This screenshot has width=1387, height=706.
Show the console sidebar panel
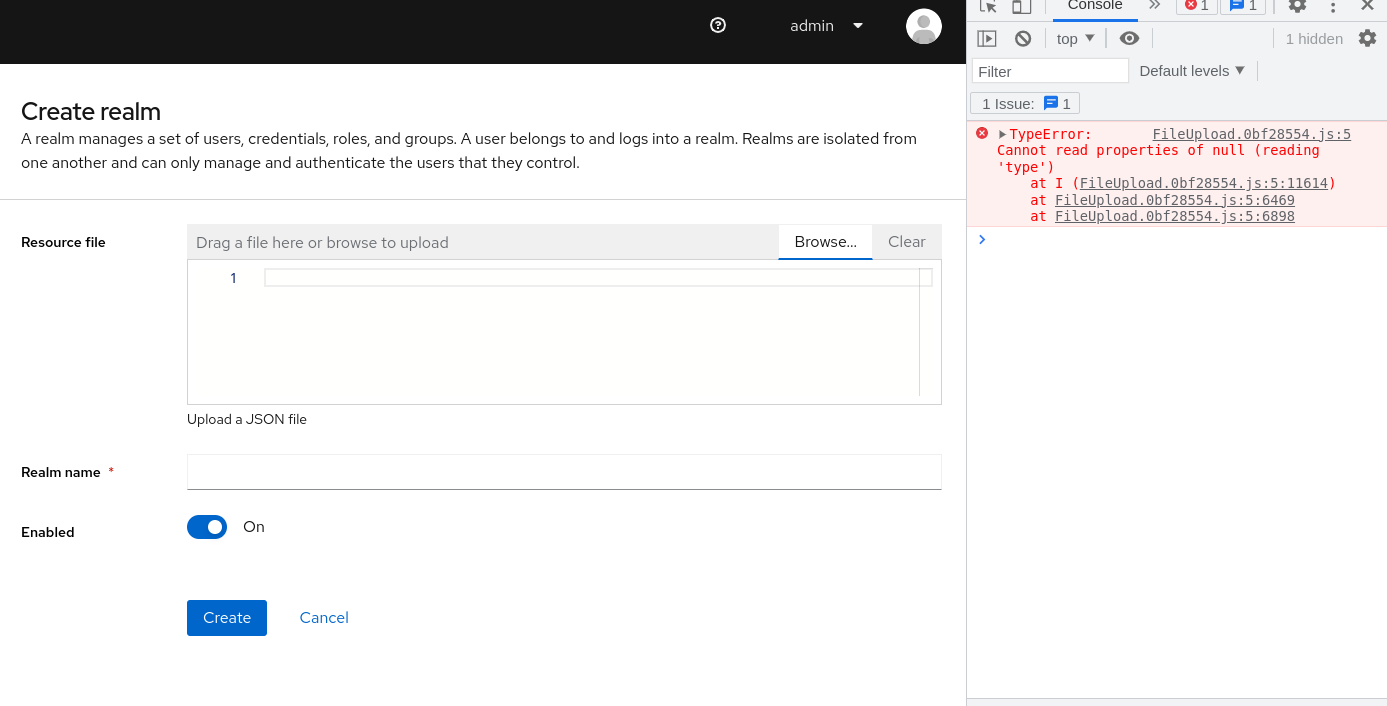[x=987, y=38]
